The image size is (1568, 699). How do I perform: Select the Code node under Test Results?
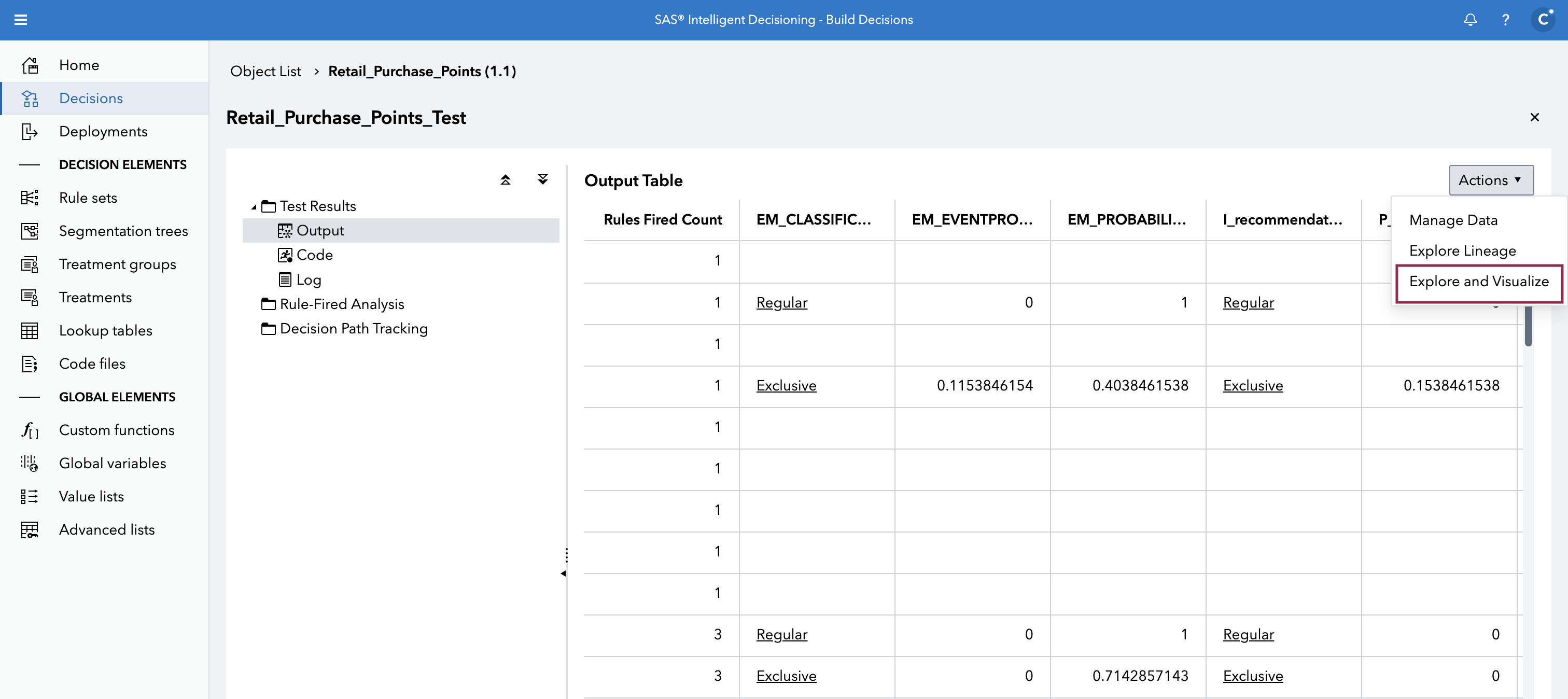point(314,255)
